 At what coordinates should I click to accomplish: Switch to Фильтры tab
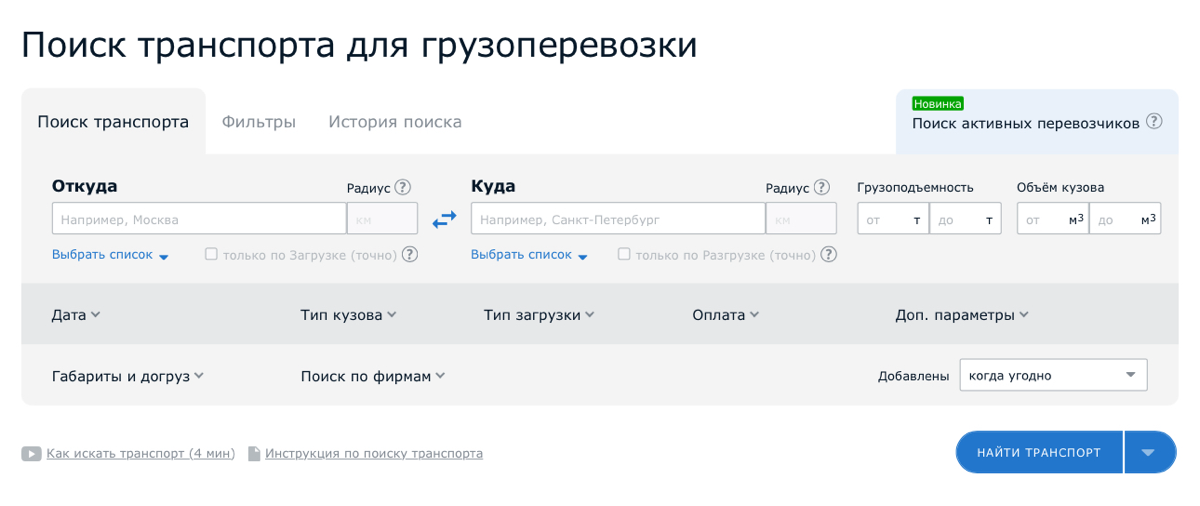(x=259, y=122)
